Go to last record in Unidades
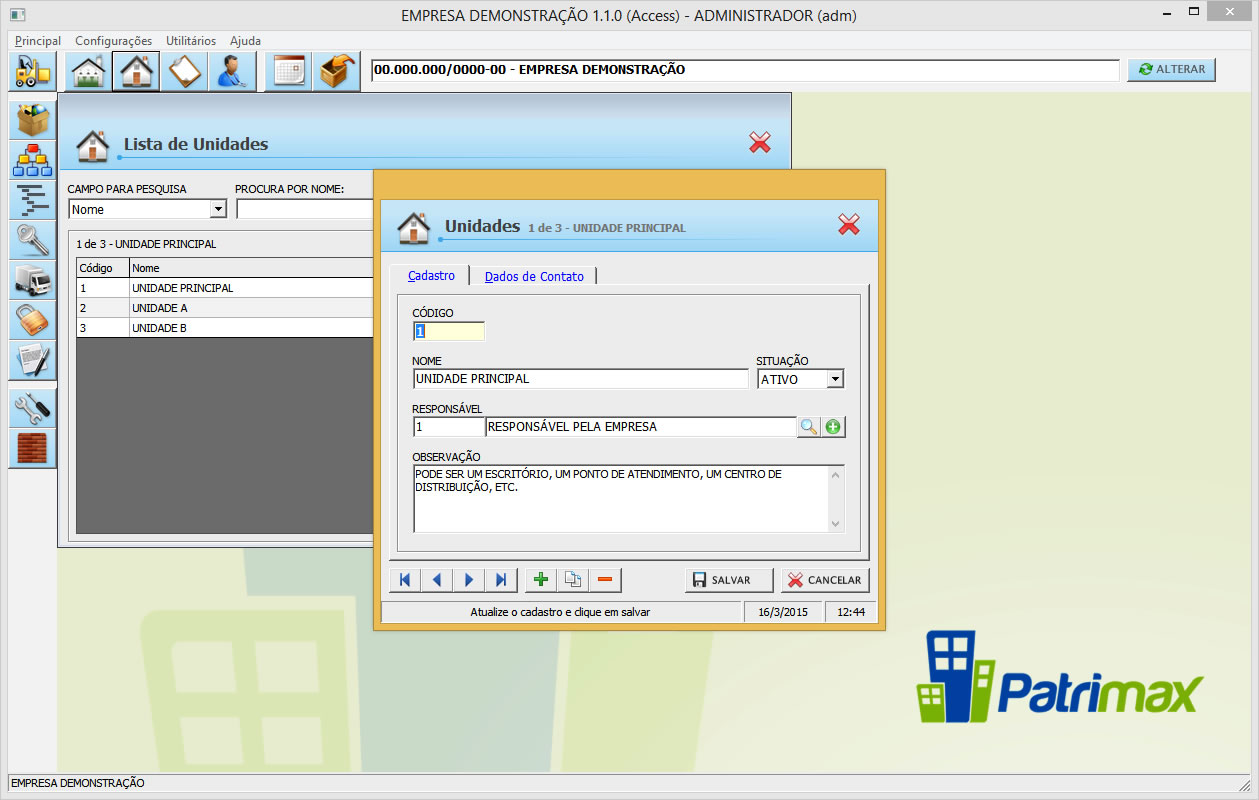Screen dimensions: 1259x800 pyautogui.click(x=500, y=580)
